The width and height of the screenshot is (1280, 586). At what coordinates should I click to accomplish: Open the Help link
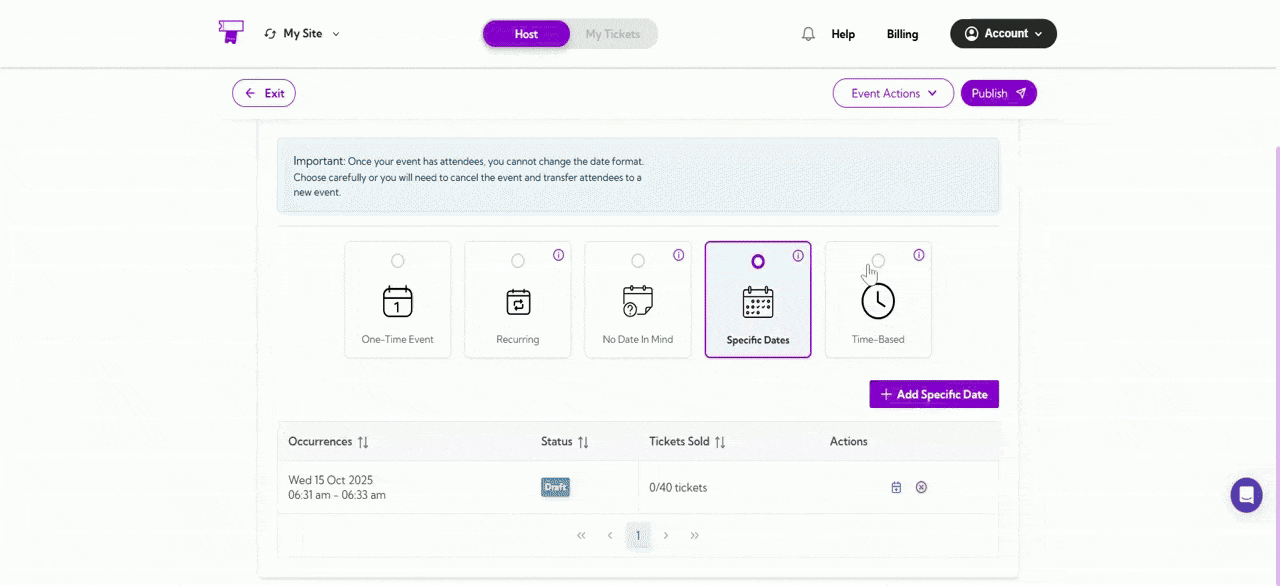[843, 34]
